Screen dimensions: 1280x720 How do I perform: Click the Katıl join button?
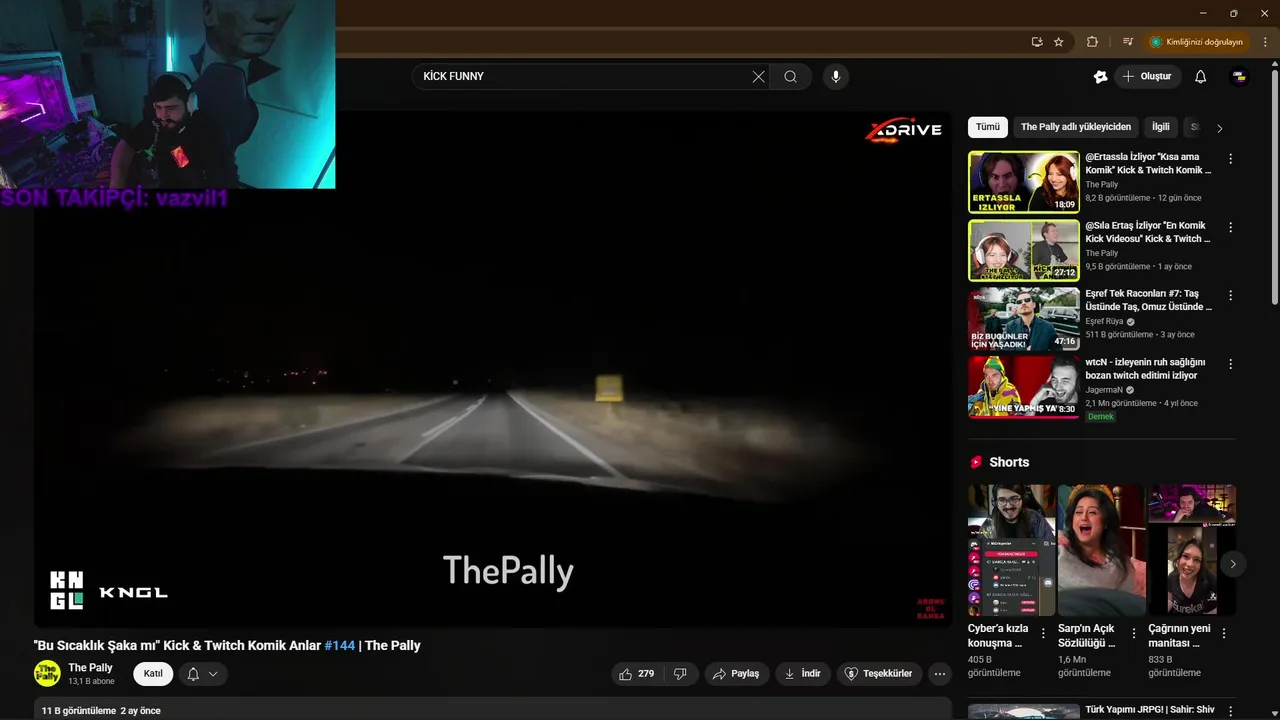pyautogui.click(x=153, y=674)
